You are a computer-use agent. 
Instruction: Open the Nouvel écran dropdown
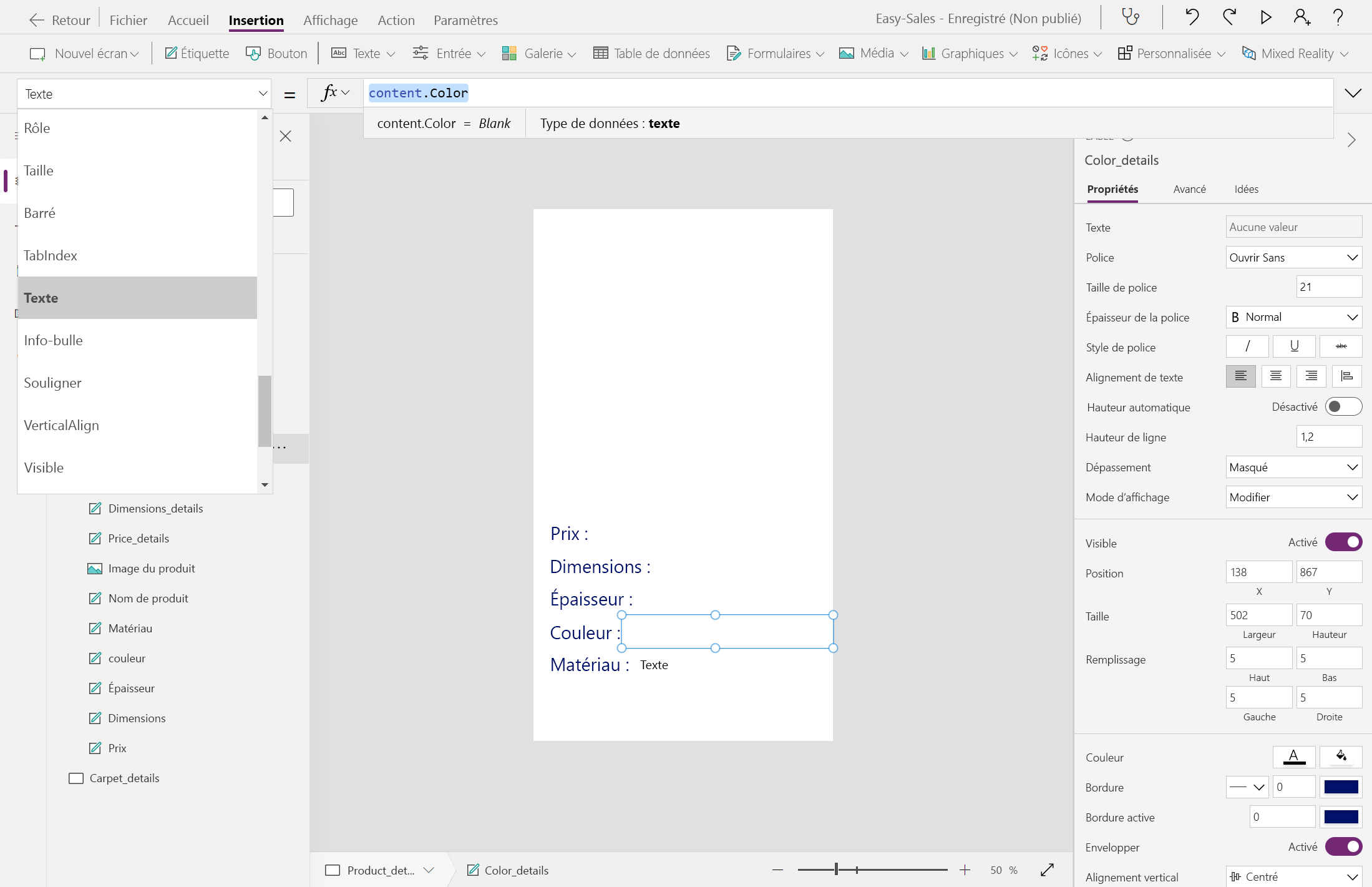click(84, 54)
